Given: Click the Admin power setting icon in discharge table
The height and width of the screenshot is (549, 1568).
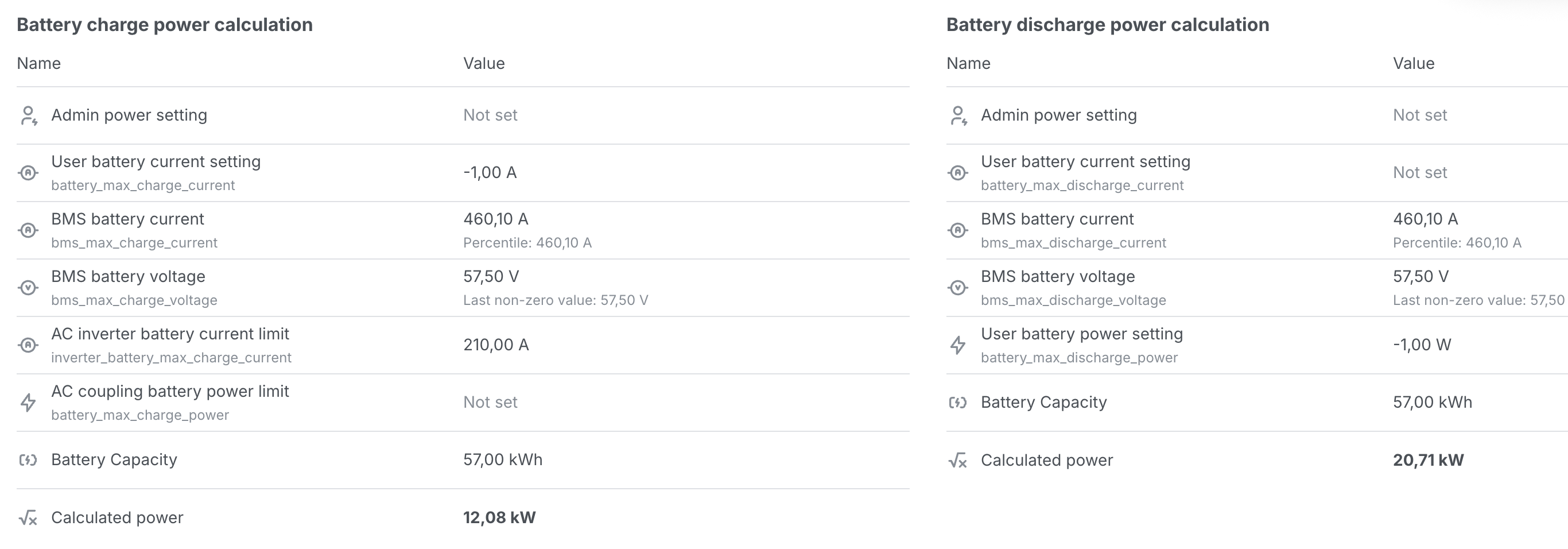Looking at the screenshot, I should coord(958,116).
